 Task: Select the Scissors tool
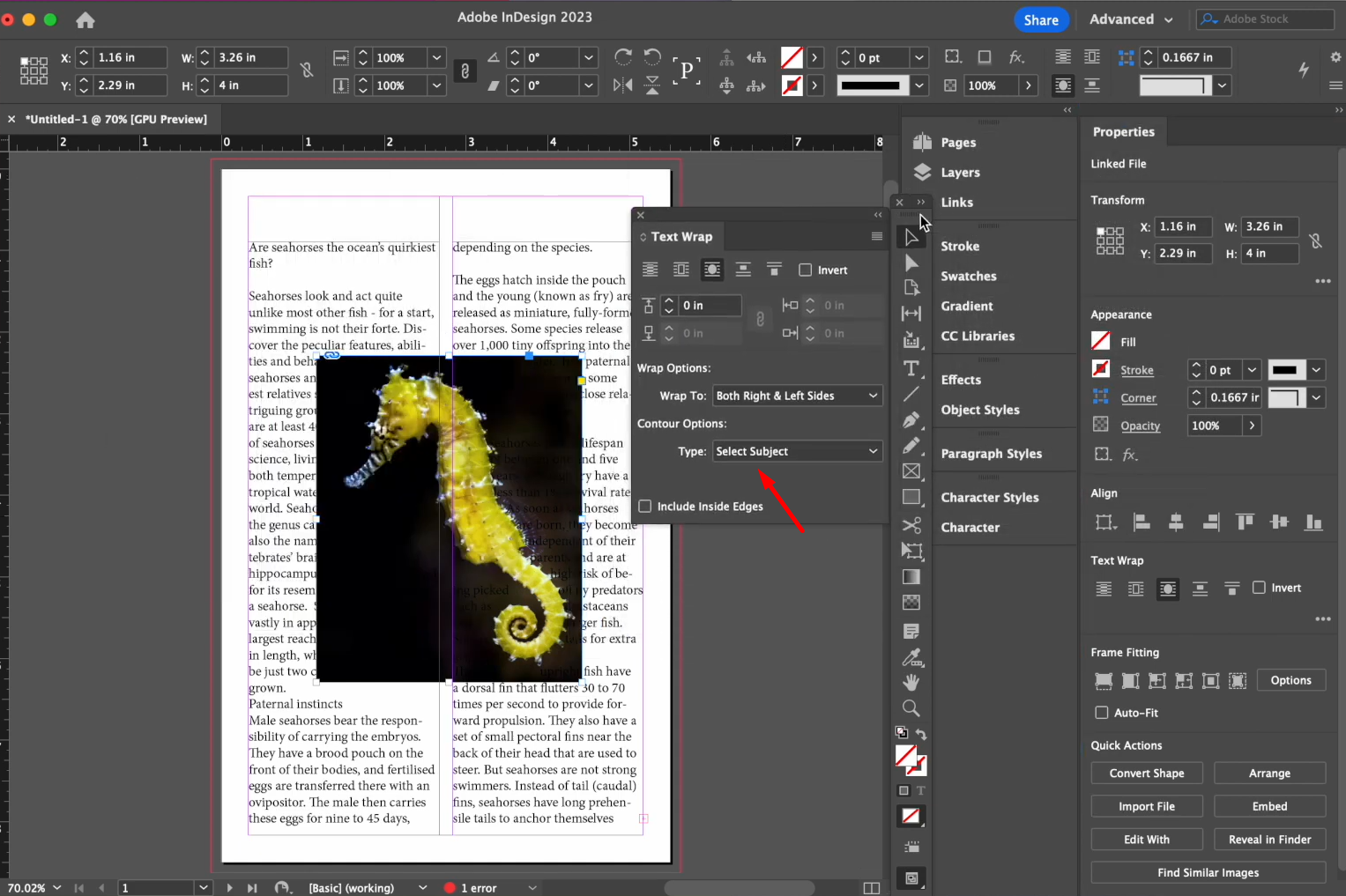click(x=911, y=524)
